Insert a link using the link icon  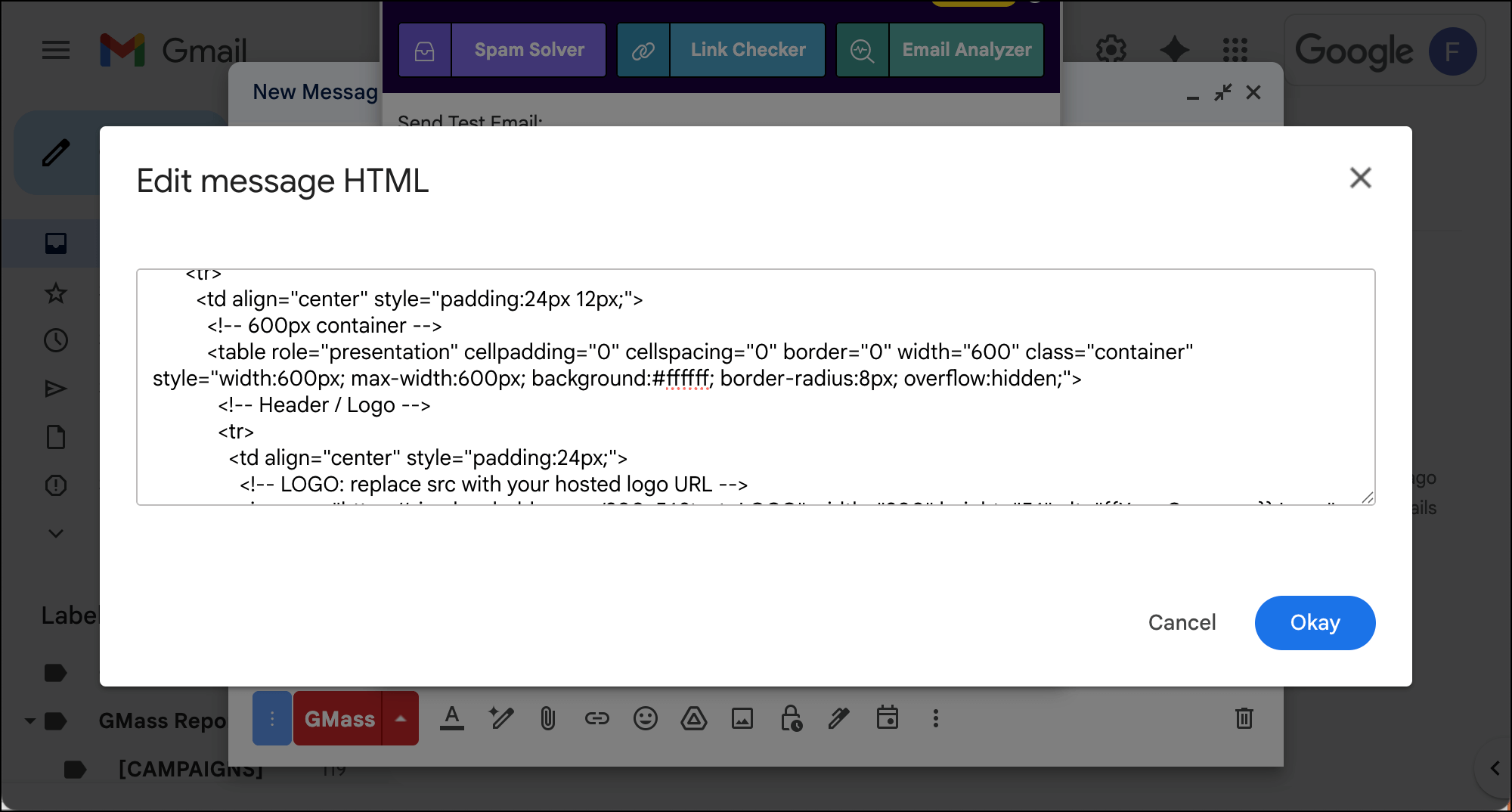[596, 718]
